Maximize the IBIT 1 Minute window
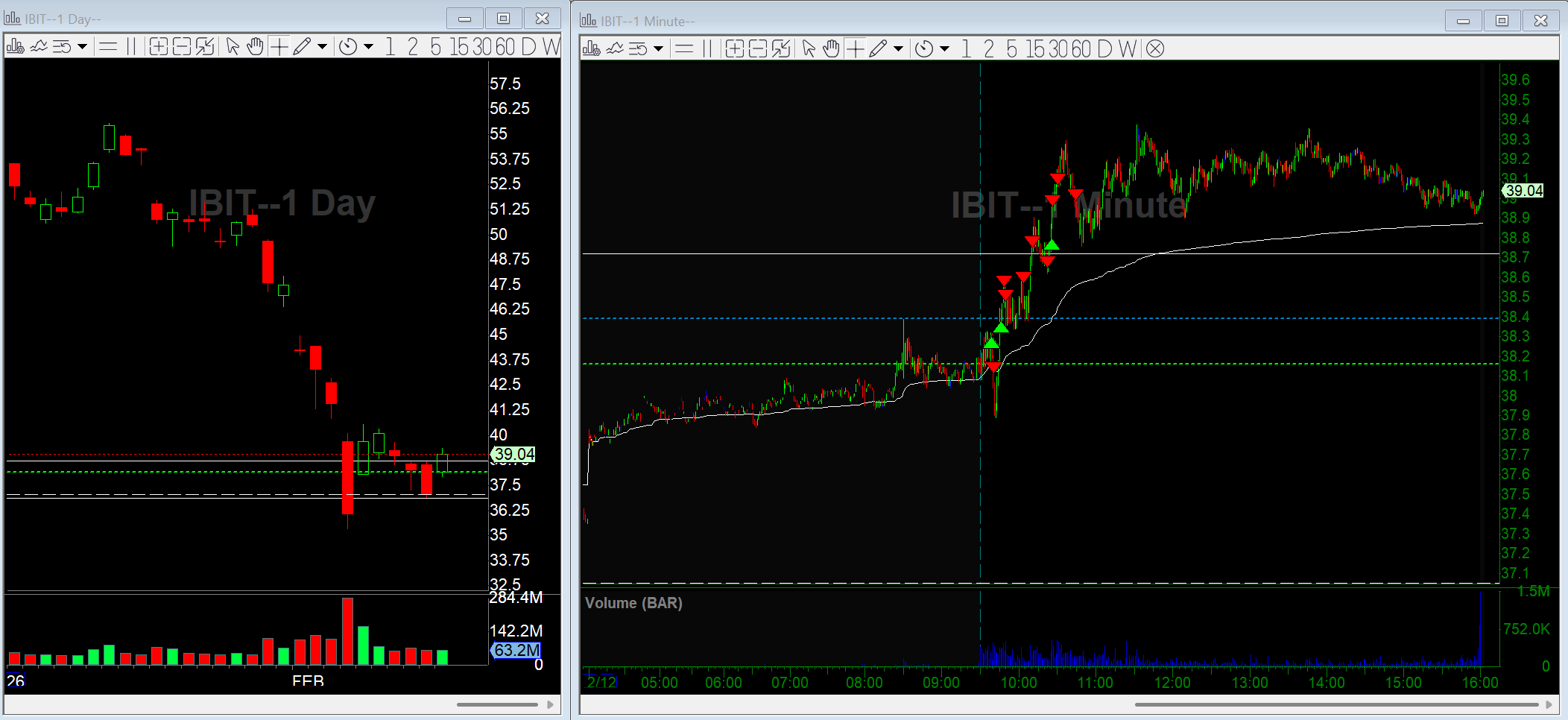The image size is (1568, 720). point(1502,21)
